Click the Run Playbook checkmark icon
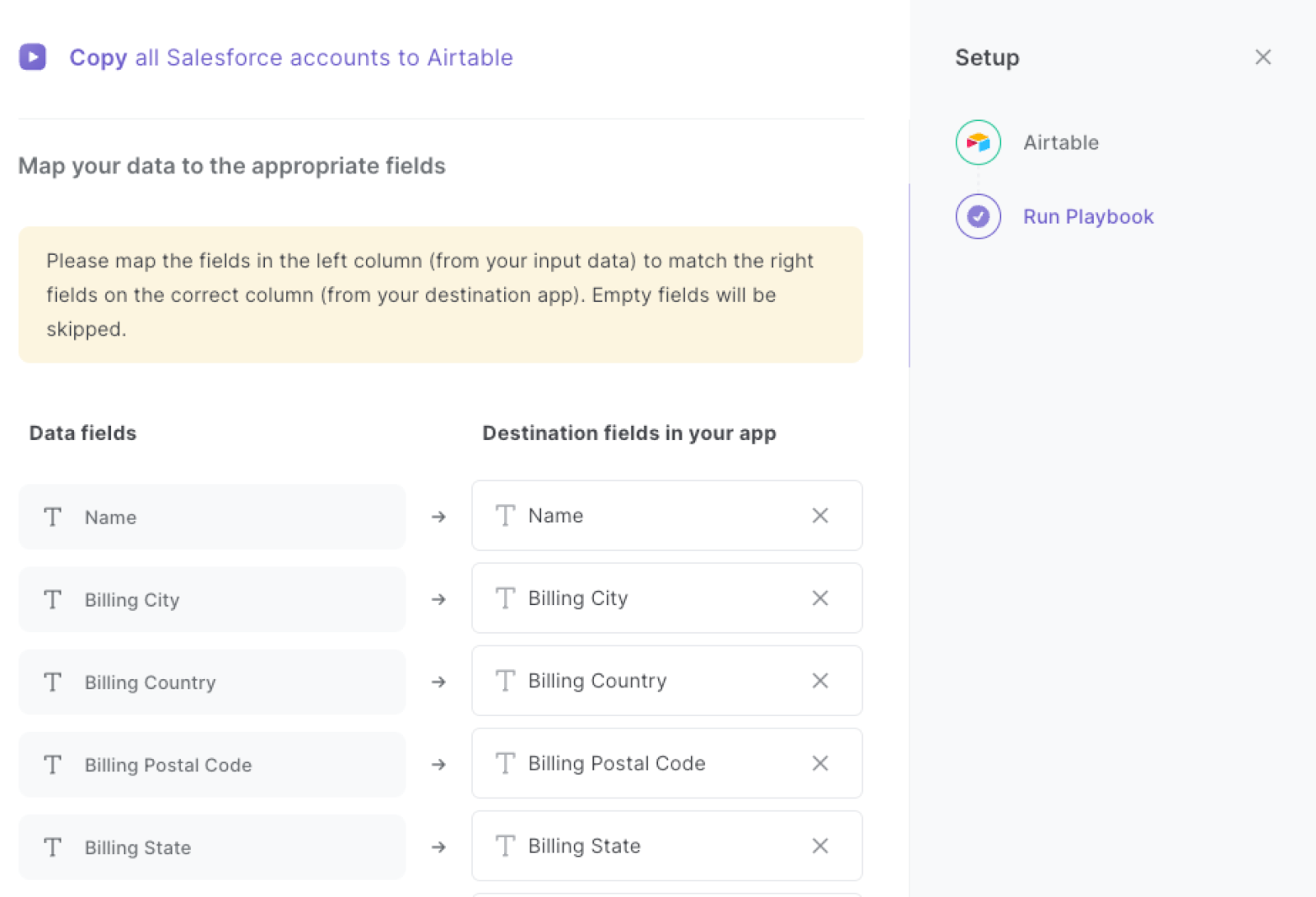1316x897 pixels. click(x=978, y=216)
